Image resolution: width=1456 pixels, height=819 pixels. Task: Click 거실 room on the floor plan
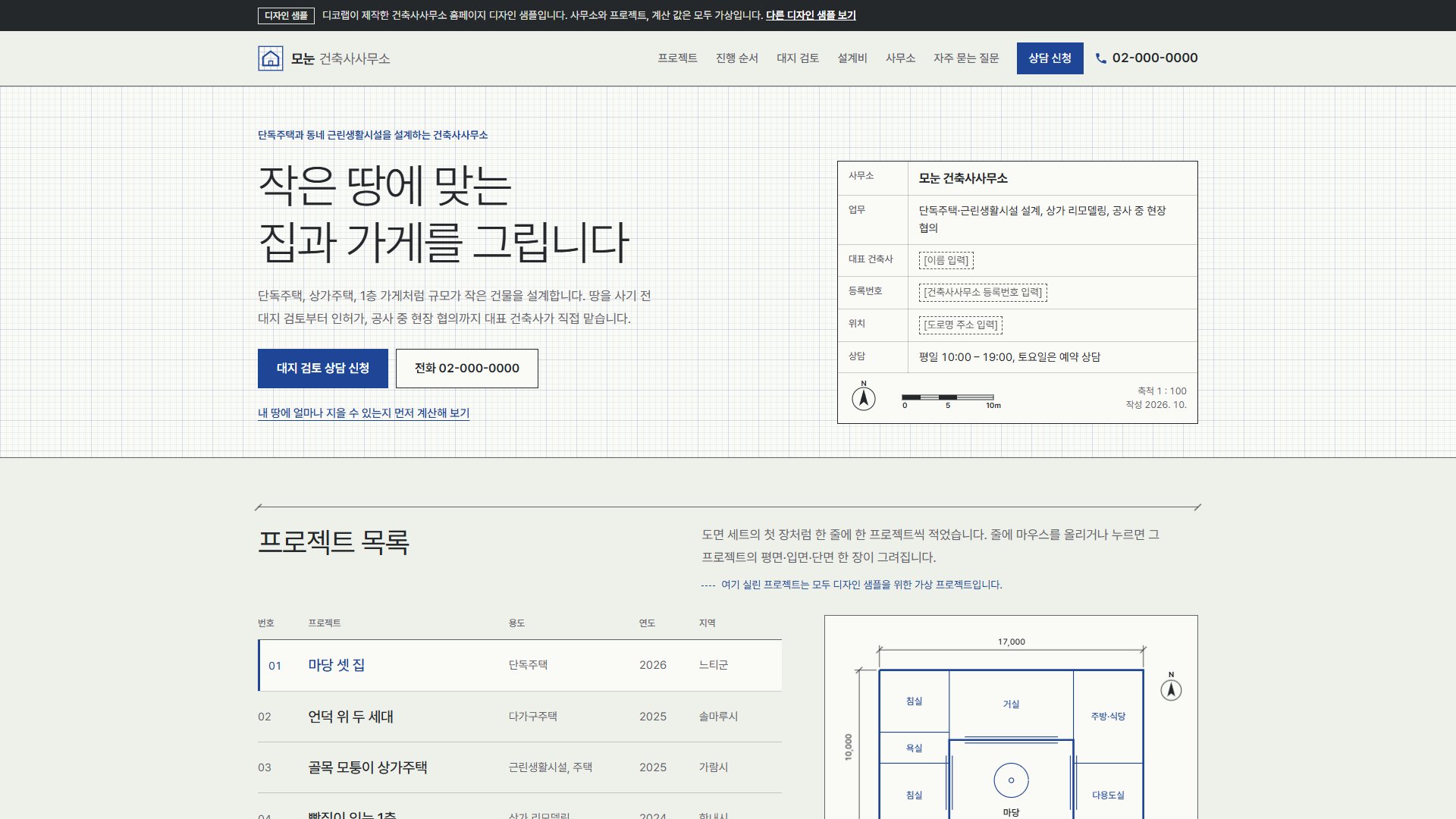click(1011, 704)
